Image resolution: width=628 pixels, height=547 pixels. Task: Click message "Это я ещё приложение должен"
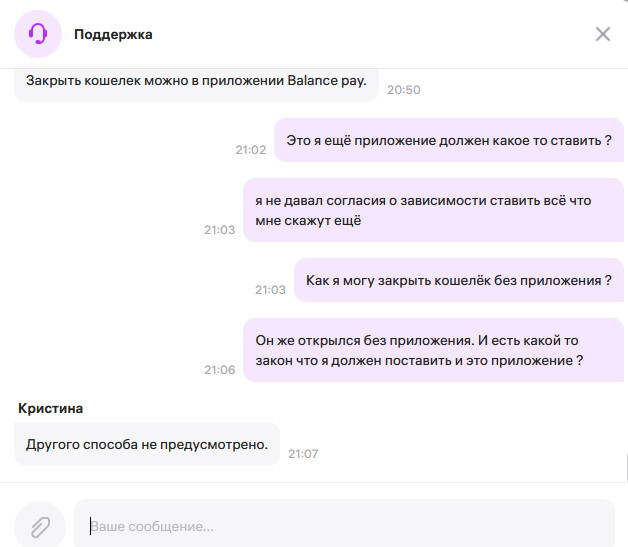448,141
